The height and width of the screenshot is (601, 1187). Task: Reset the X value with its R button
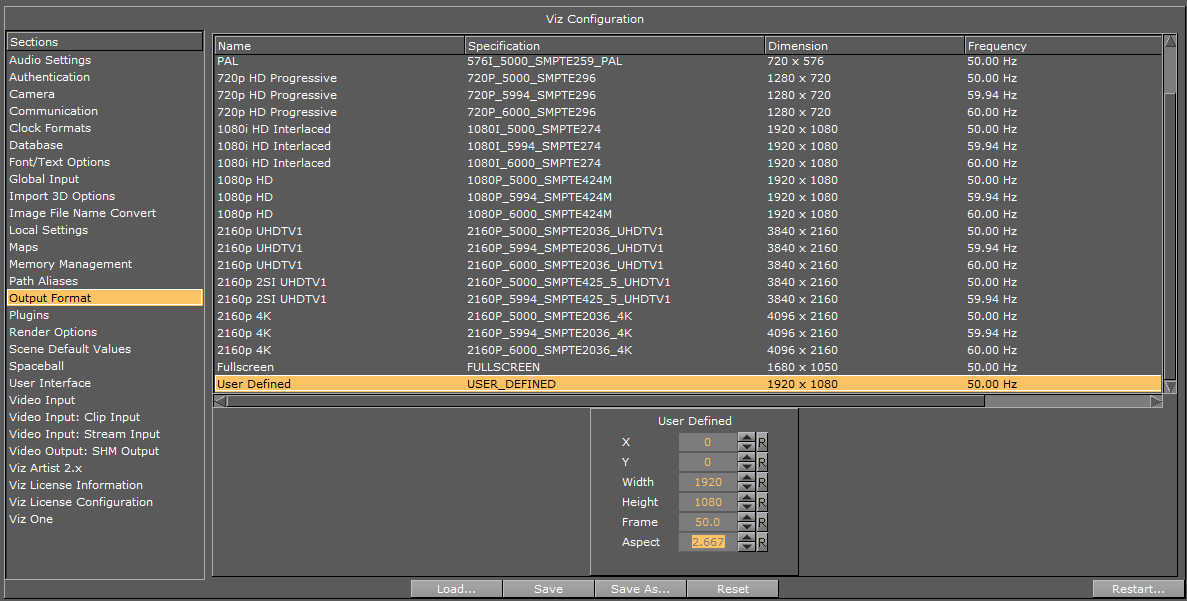coord(762,442)
